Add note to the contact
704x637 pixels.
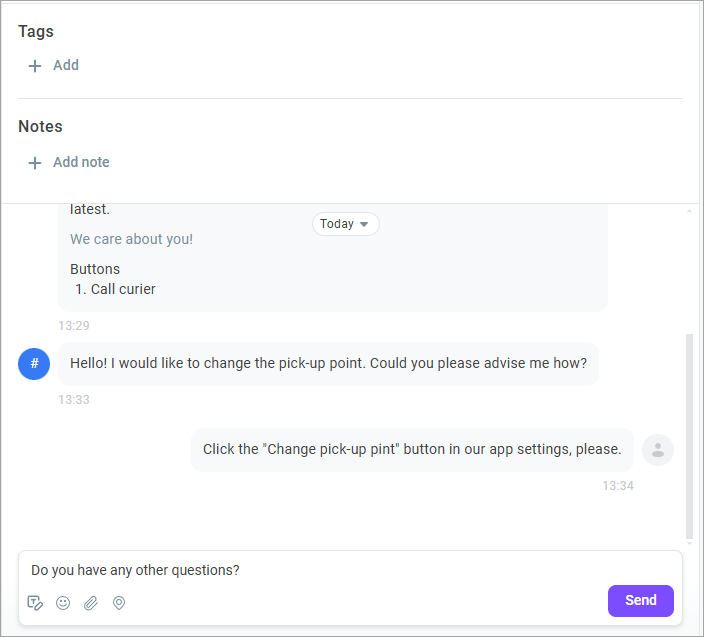[x=69, y=162]
